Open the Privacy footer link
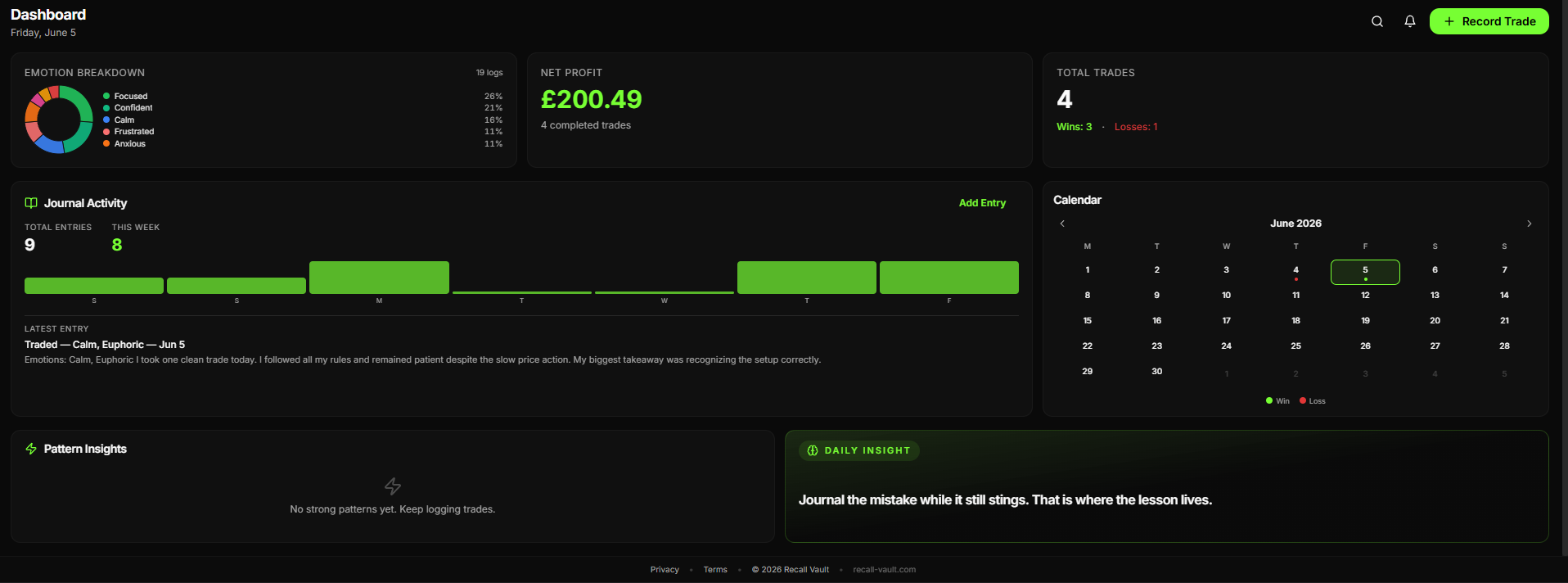The width and height of the screenshot is (1568, 583). coord(665,570)
